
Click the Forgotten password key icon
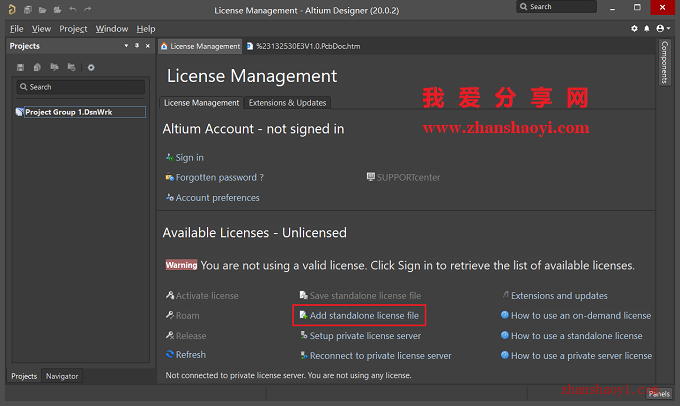[x=170, y=177]
